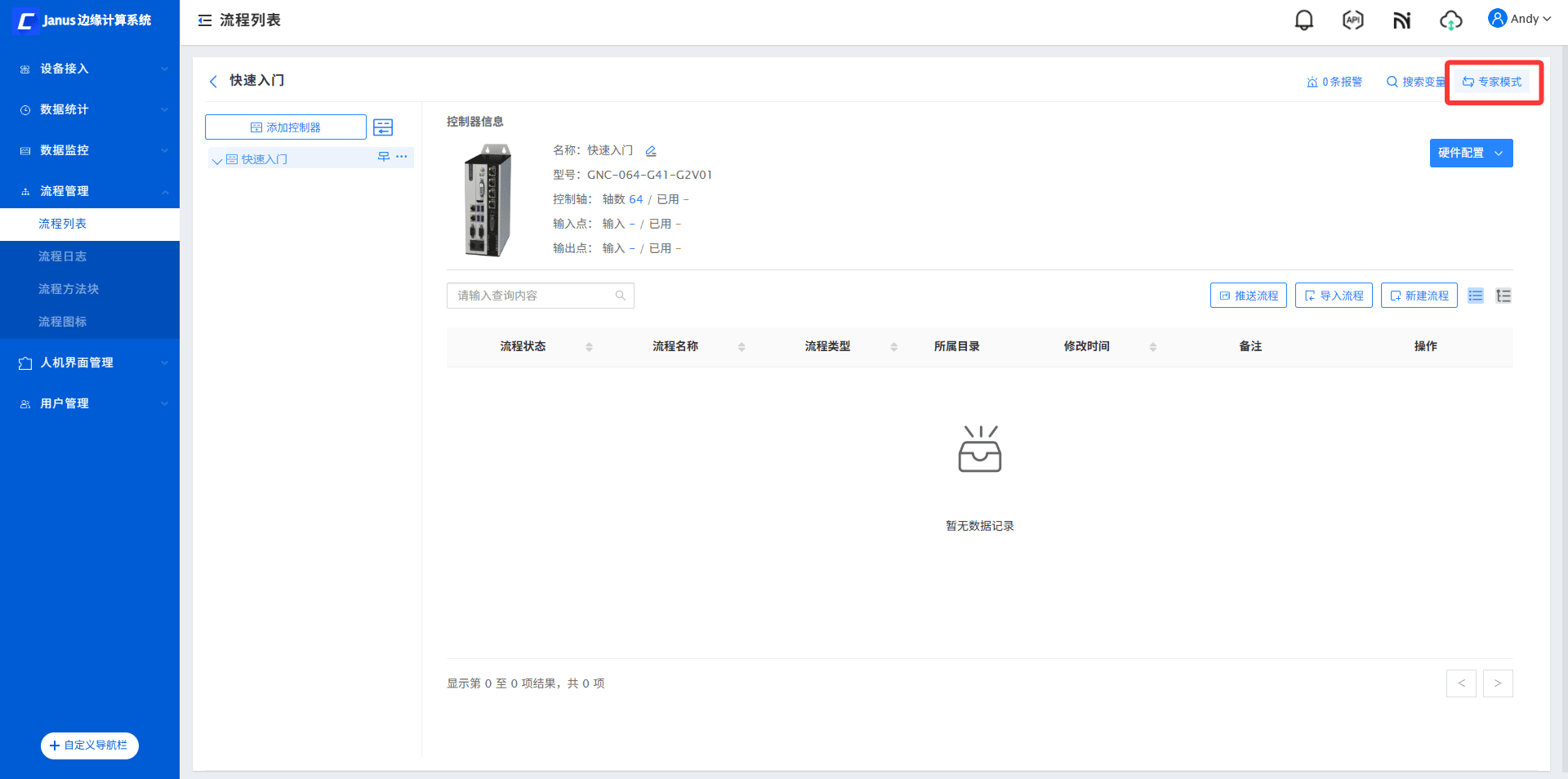Image resolution: width=1568 pixels, height=779 pixels.
Task: Click the 添加控制器 button
Action: (285, 127)
